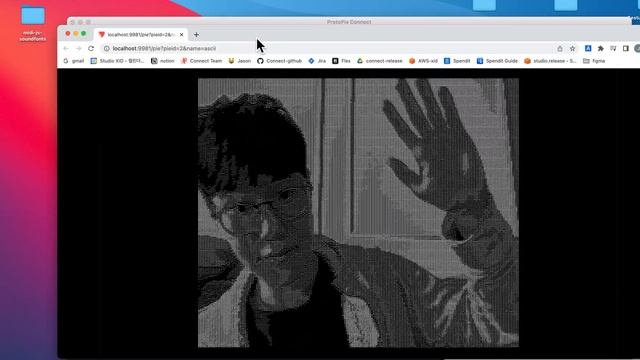This screenshot has height=360, width=640.
Task: Open the Spendit Guide bookmark
Action: (497, 61)
